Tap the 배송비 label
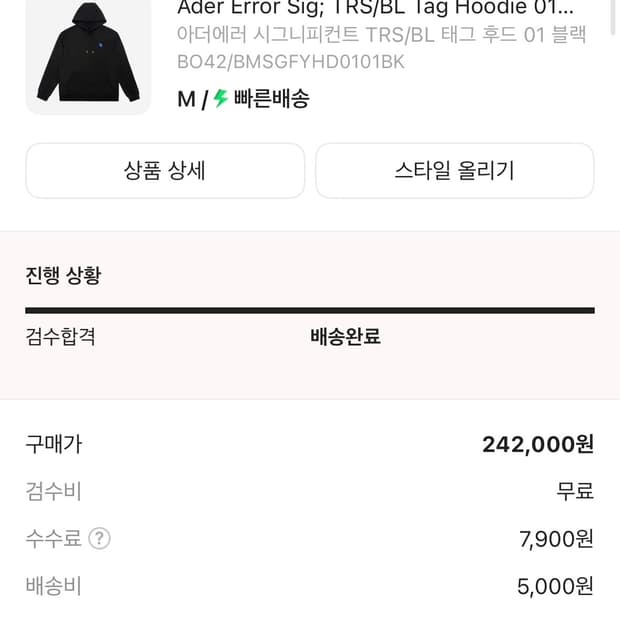The image size is (620, 620). [53, 586]
